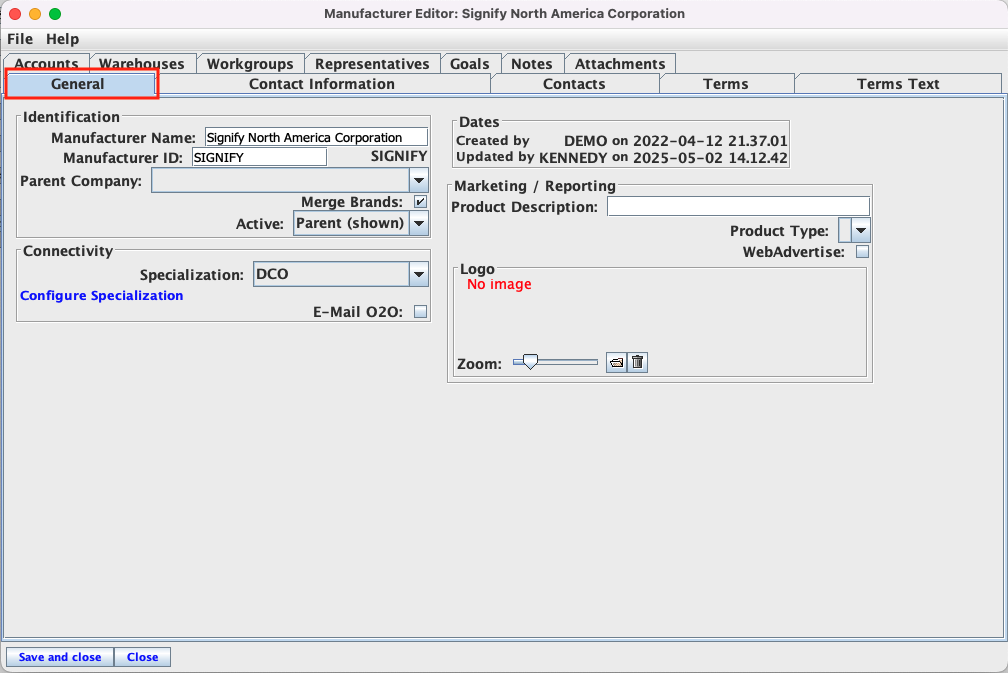Show the Terms tab
Image resolution: width=1008 pixels, height=673 pixels.
(x=726, y=84)
